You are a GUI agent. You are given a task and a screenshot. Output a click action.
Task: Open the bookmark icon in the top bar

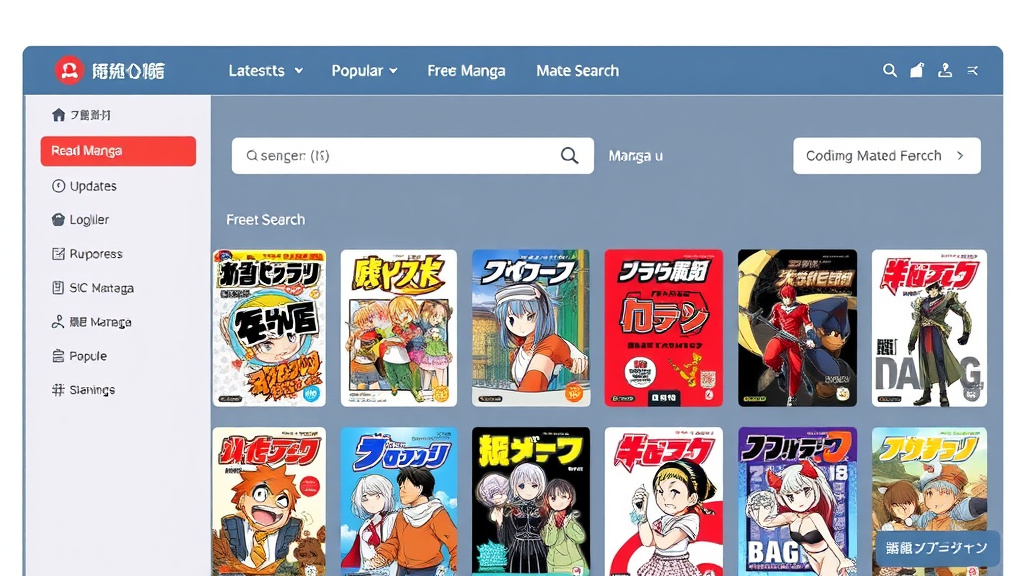pos(917,70)
